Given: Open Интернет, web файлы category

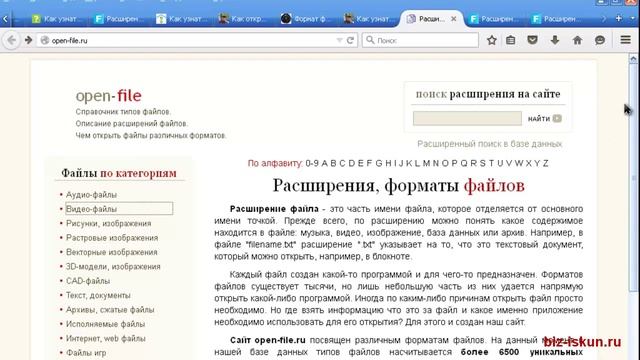Looking at the screenshot, I should pyautogui.click(x=105, y=338).
